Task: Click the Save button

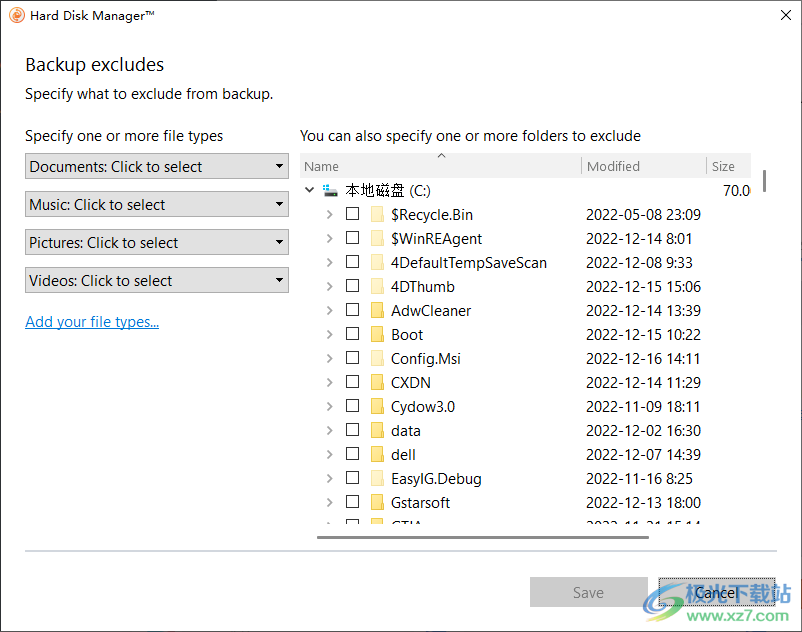Action: coord(589,592)
